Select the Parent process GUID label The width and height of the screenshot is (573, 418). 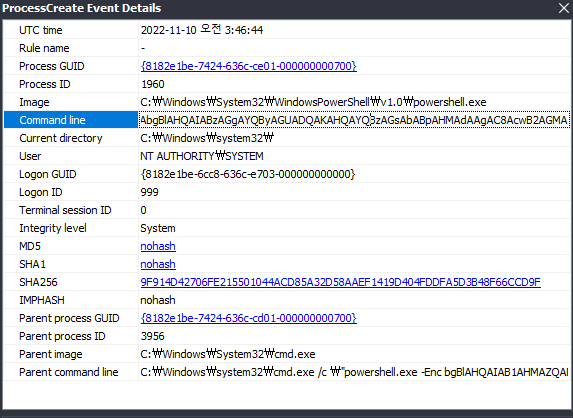tap(69, 318)
